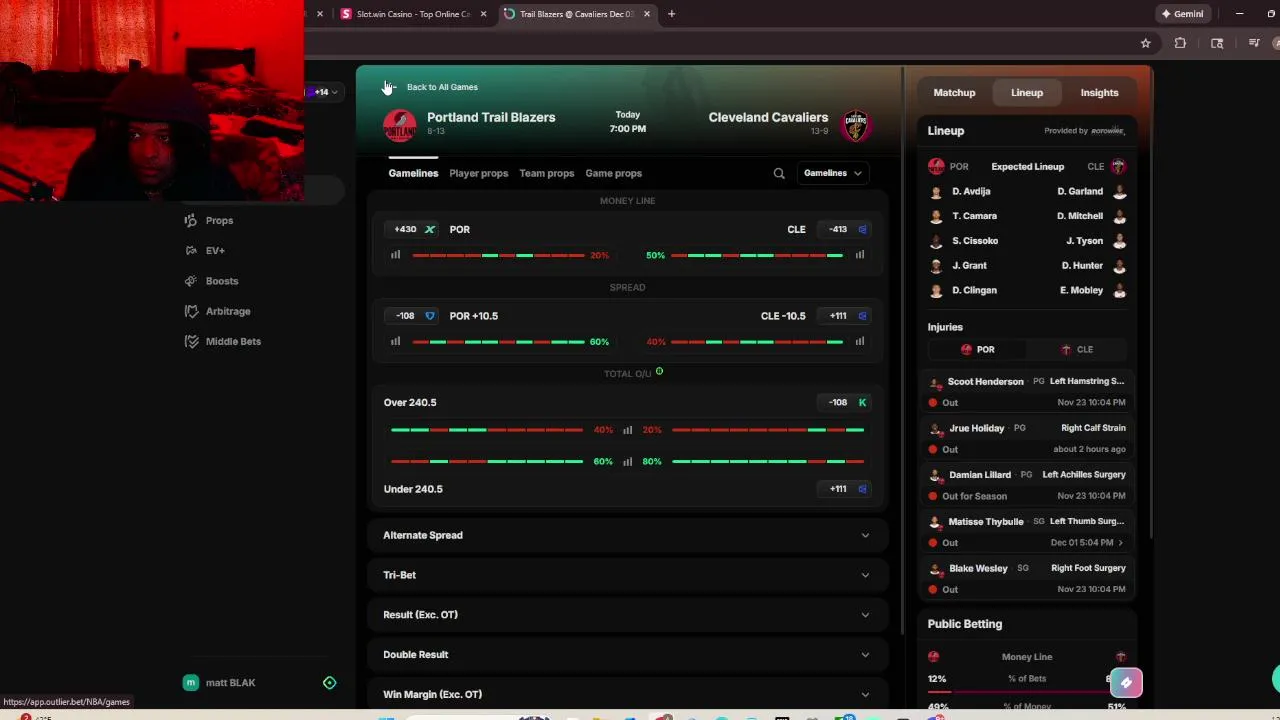The height and width of the screenshot is (720, 1280).
Task: Expand the Alternate Spread section
Action: 627,535
